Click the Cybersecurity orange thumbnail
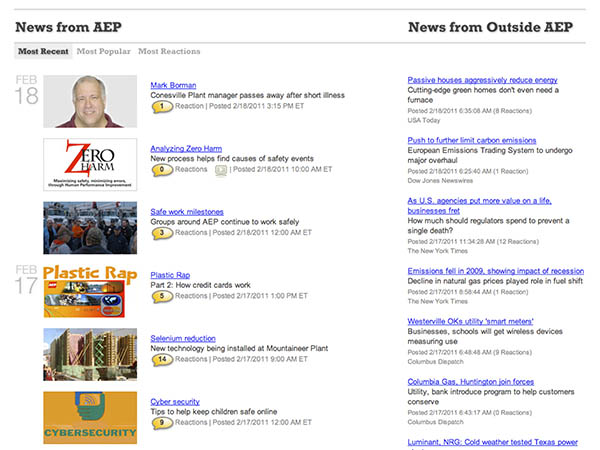 click(x=90, y=417)
